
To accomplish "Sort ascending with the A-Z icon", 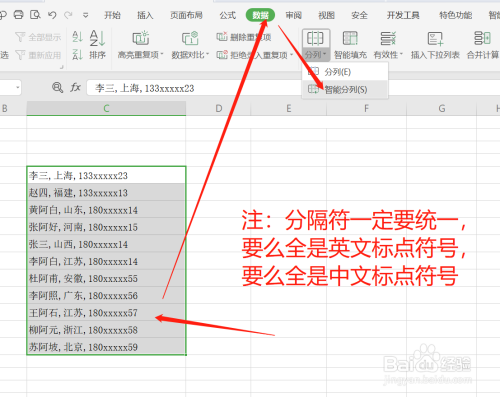I will [x=77, y=37].
